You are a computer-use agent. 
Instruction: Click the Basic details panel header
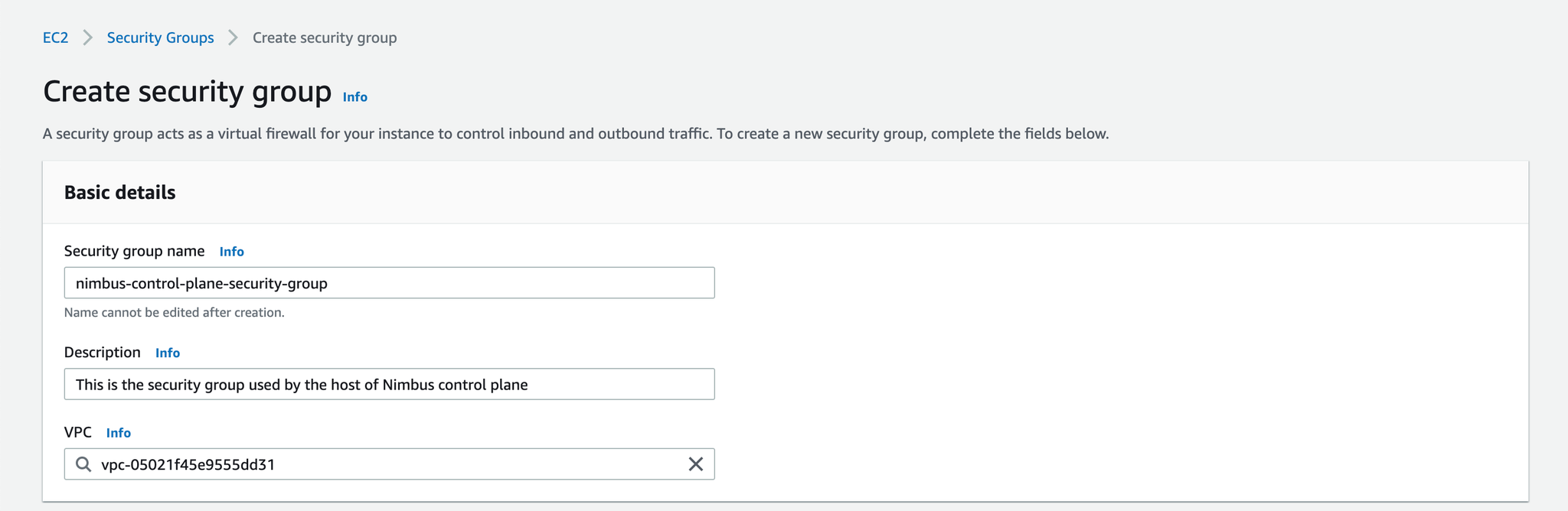tap(786, 192)
